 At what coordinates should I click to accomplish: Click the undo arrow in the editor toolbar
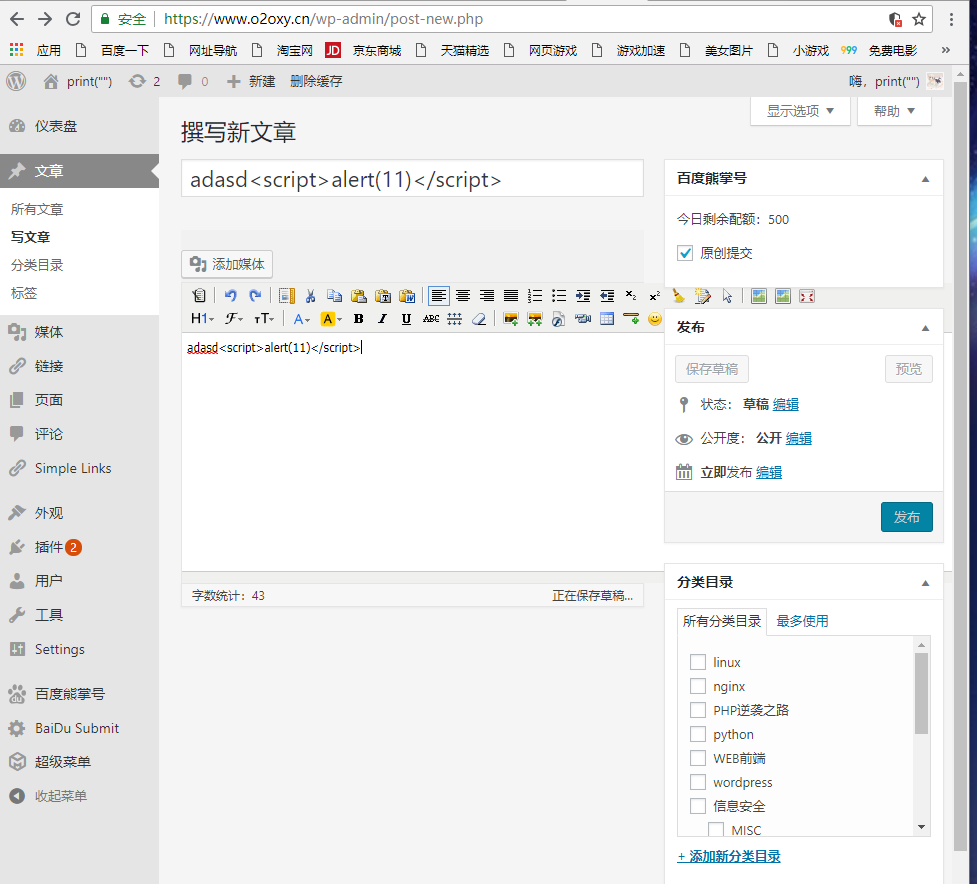pyautogui.click(x=230, y=295)
